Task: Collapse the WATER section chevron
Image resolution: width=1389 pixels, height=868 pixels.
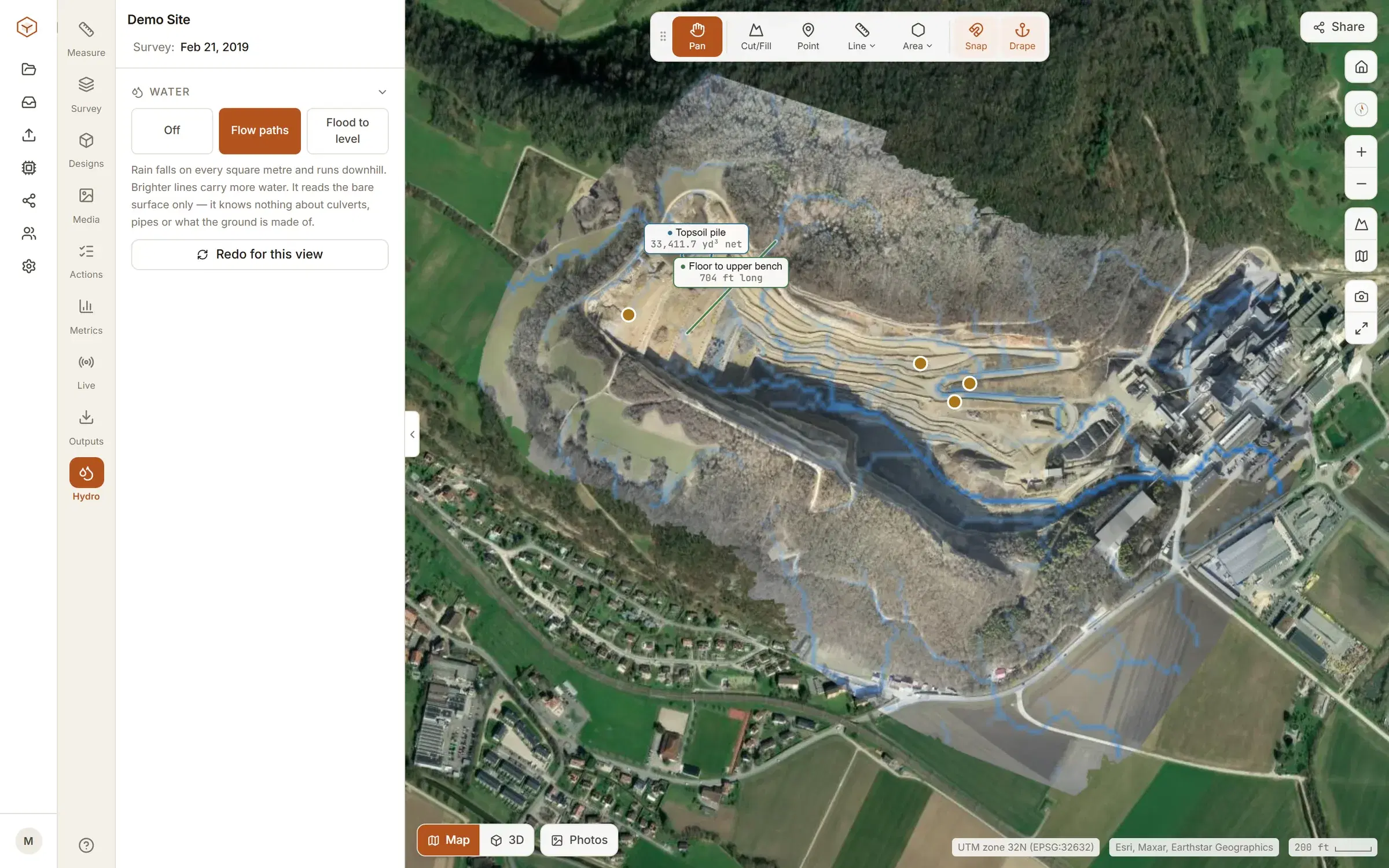Action: click(x=382, y=92)
